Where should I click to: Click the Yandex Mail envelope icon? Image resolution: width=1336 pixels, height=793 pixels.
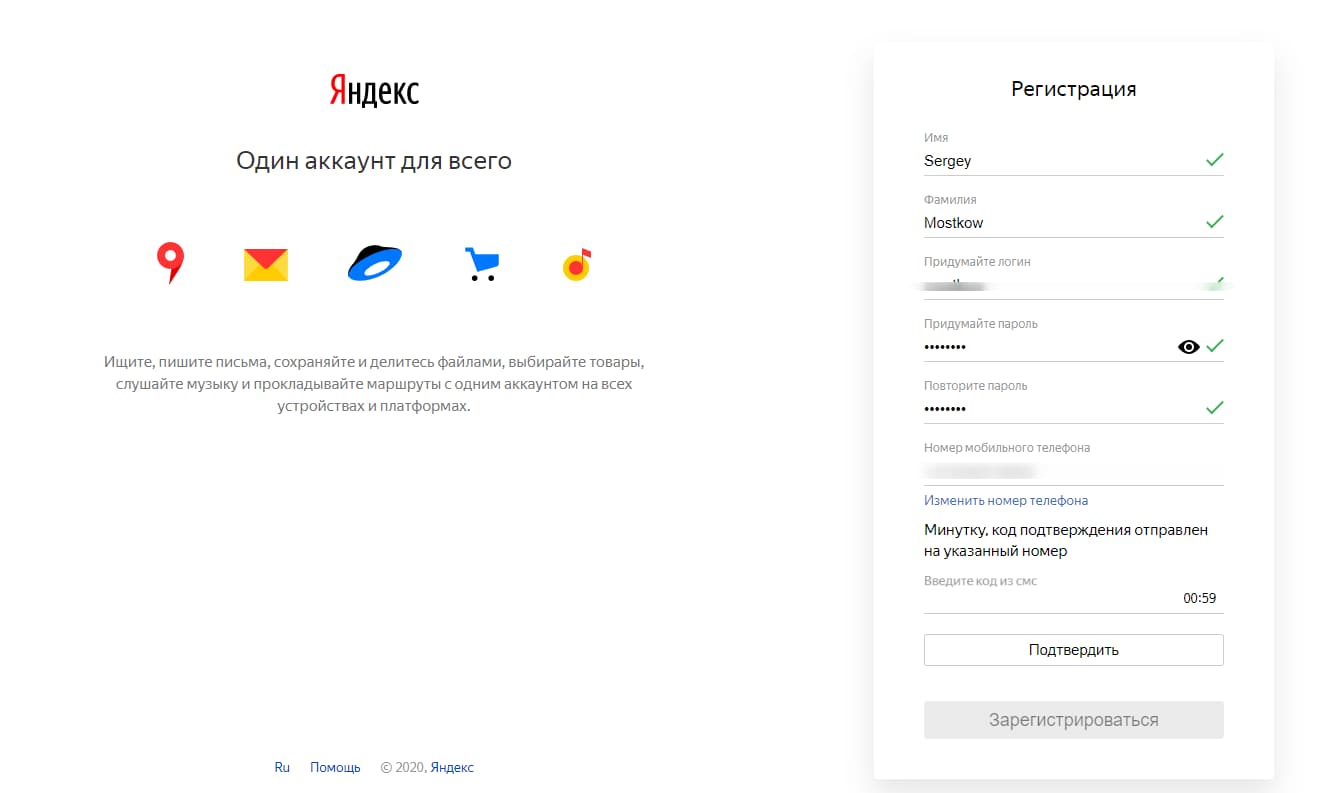266,265
